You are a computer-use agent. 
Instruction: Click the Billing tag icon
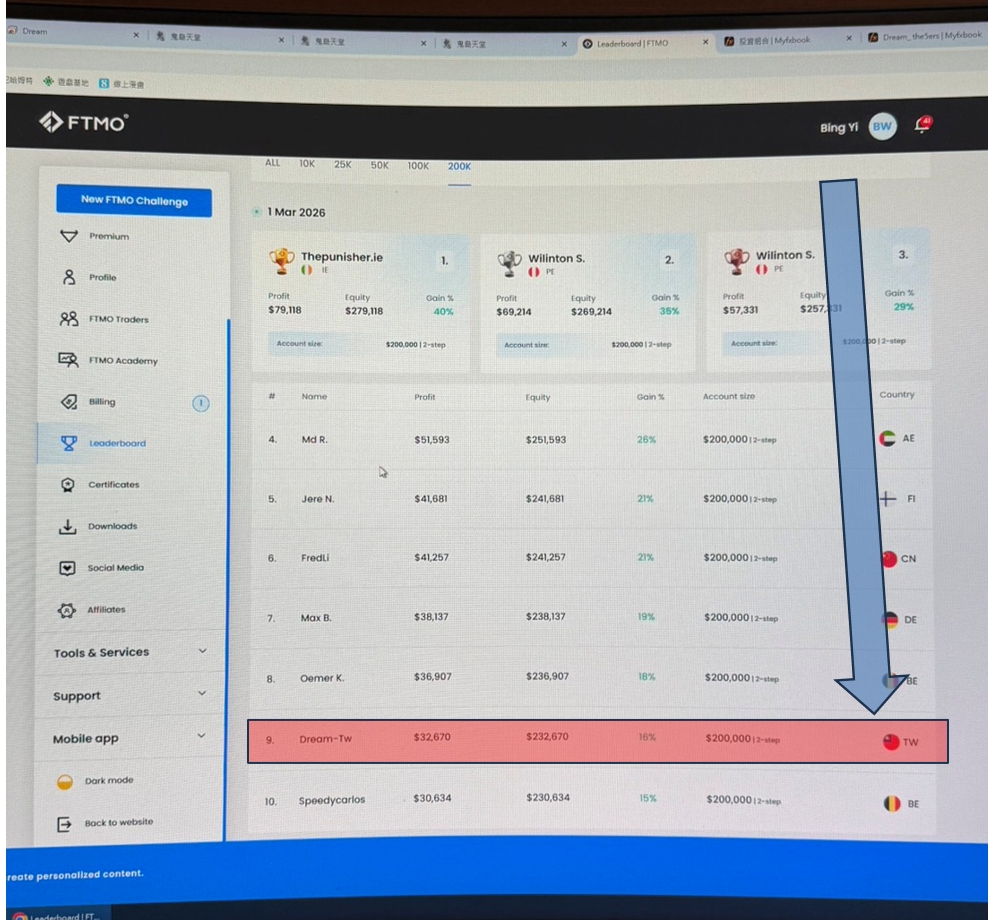[x=68, y=401]
